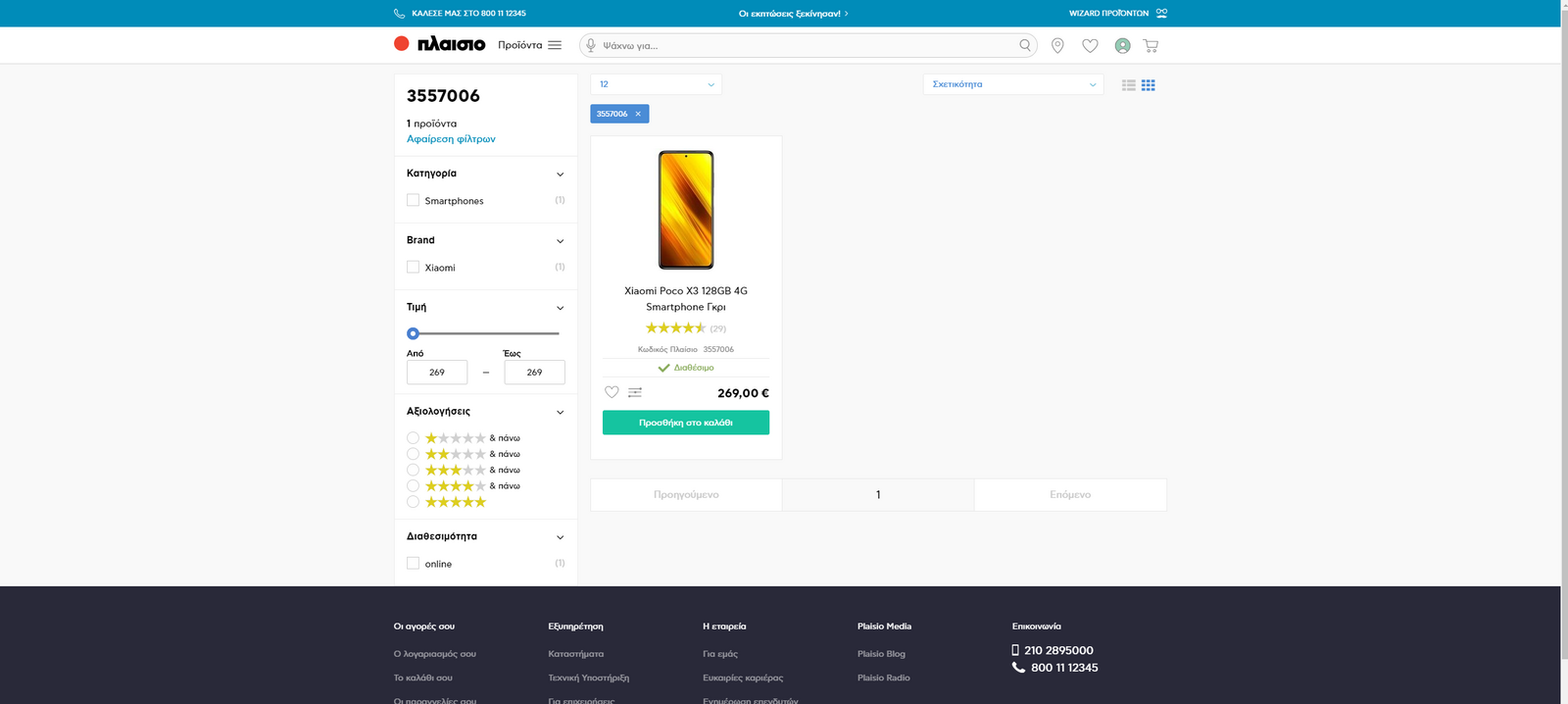The width and height of the screenshot is (1568, 704).
Task: Click the Διαθέσιμο availability label
Action: pos(694,368)
